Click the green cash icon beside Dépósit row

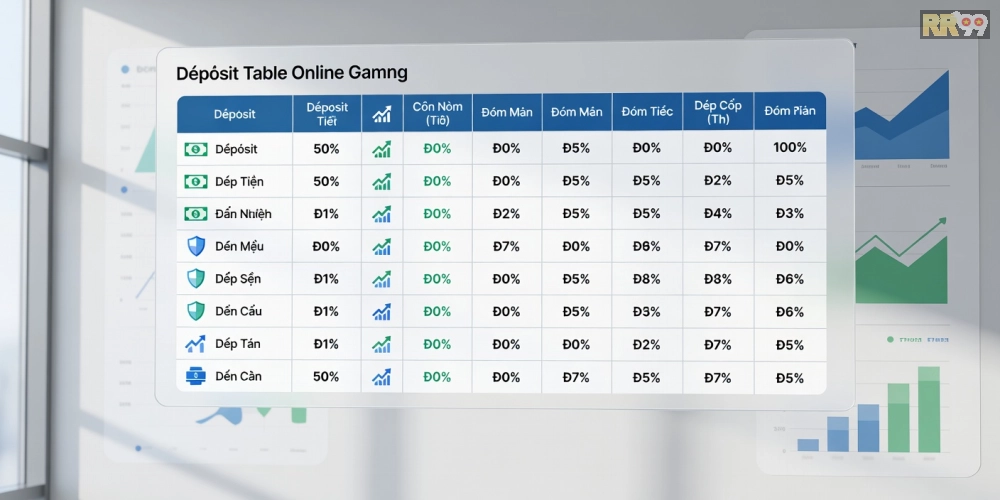pos(195,149)
